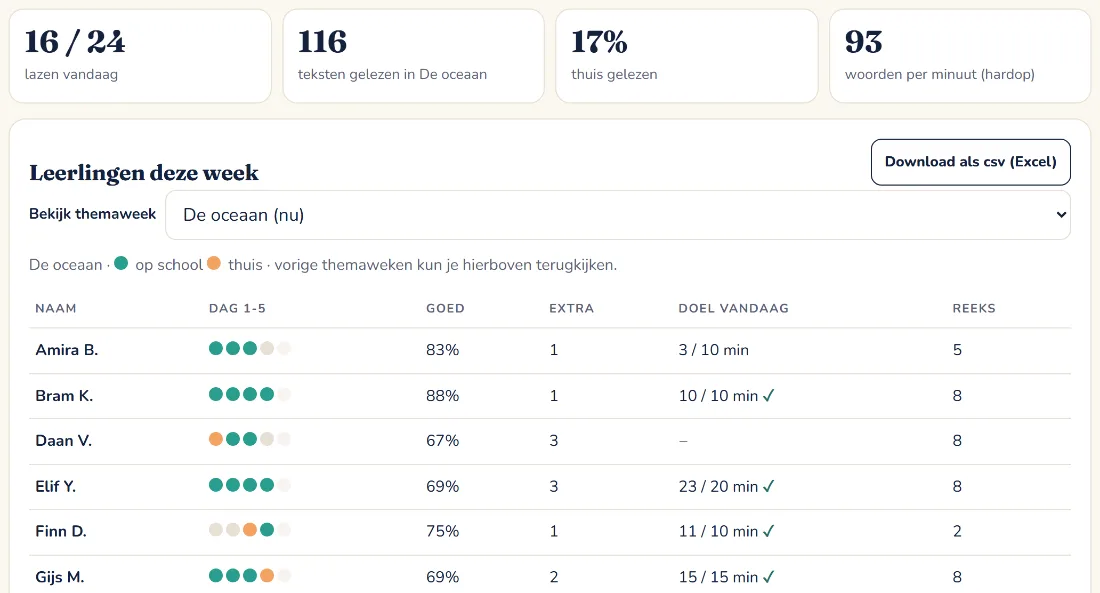1100x593 pixels.
Task: Click Amira B.'s 83% score
Action: (443, 350)
